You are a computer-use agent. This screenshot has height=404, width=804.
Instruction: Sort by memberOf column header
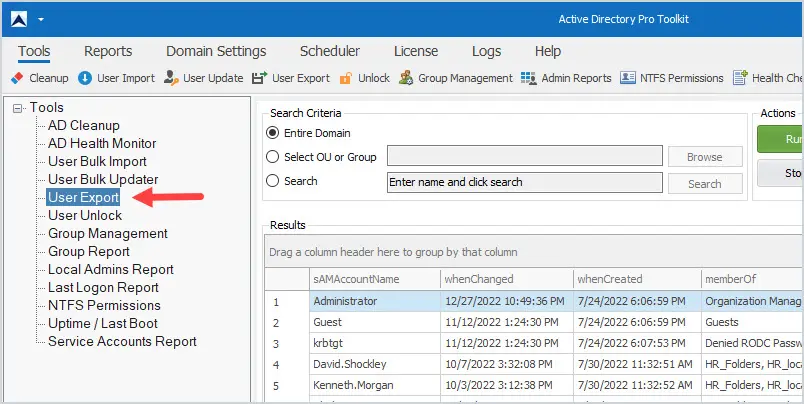pyautogui.click(x=752, y=279)
